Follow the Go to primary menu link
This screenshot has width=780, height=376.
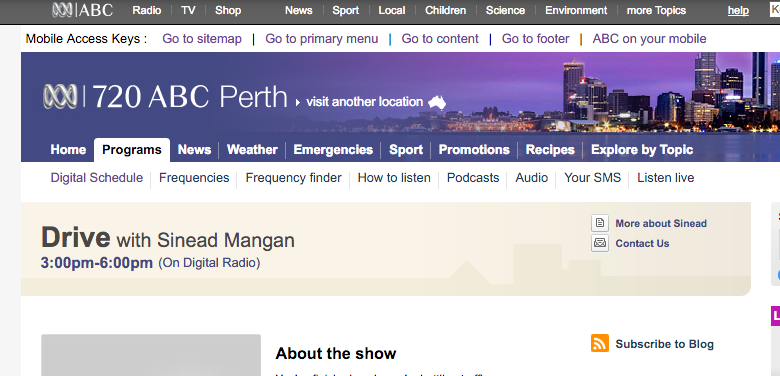pyautogui.click(x=321, y=39)
